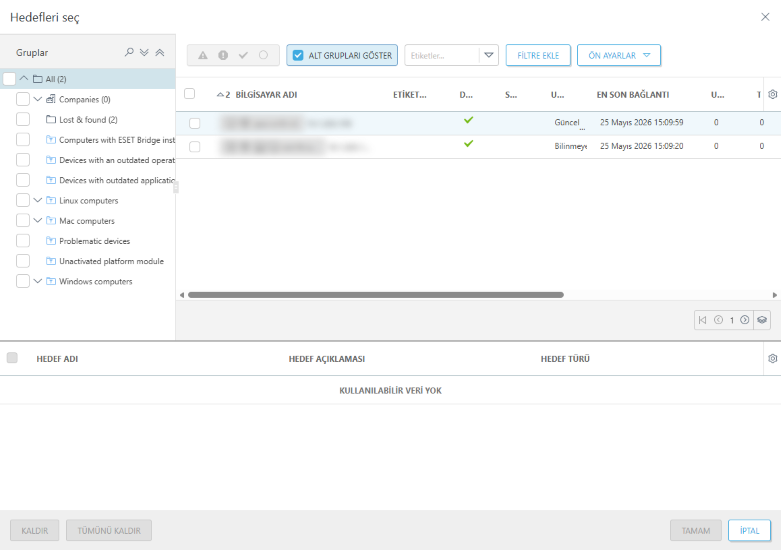The width and height of the screenshot is (781, 550).
Task: Click the KALDIR button
Action: [x=35, y=531]
